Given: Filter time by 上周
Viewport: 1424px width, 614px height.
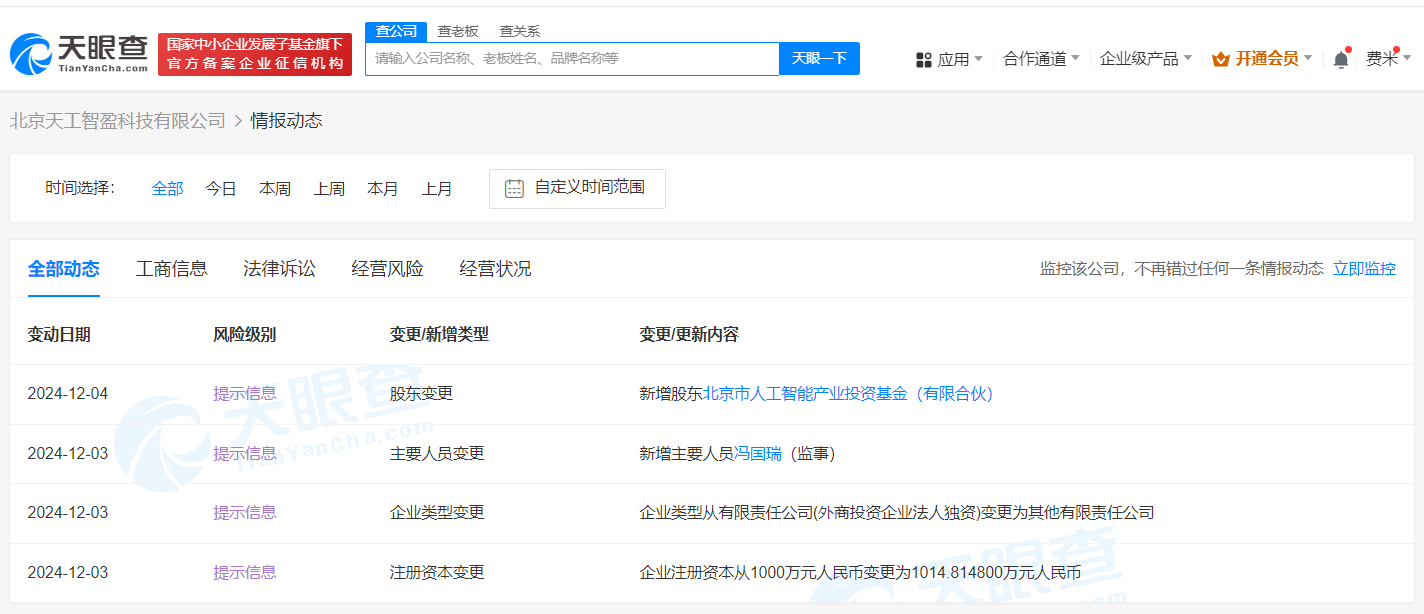Looking at the screenshot, I should pos(329,188).
